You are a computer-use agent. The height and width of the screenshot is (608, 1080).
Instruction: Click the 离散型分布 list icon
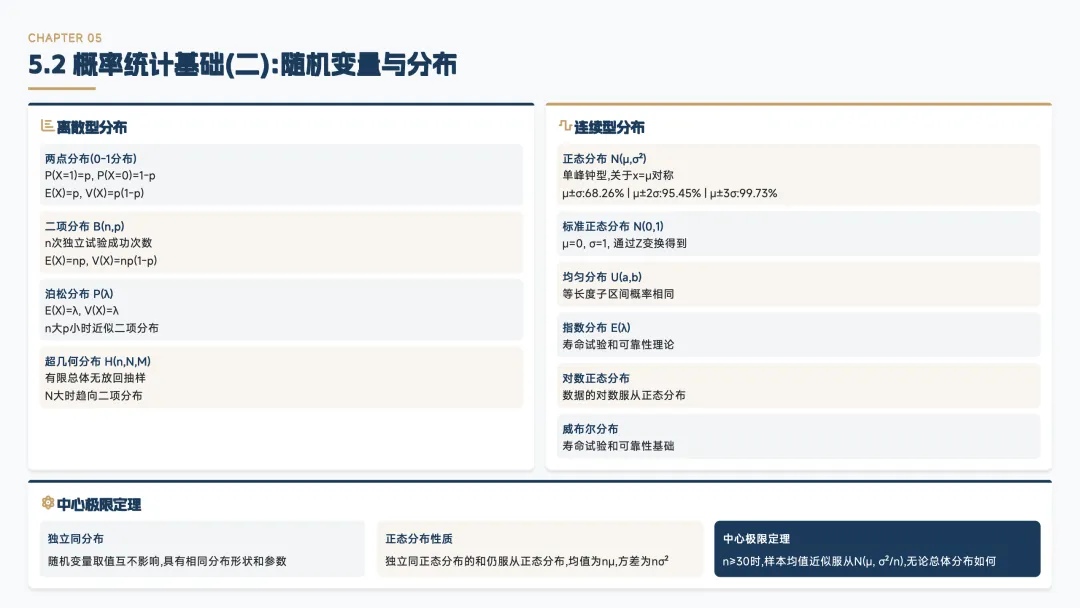click(x=48, y=125)
